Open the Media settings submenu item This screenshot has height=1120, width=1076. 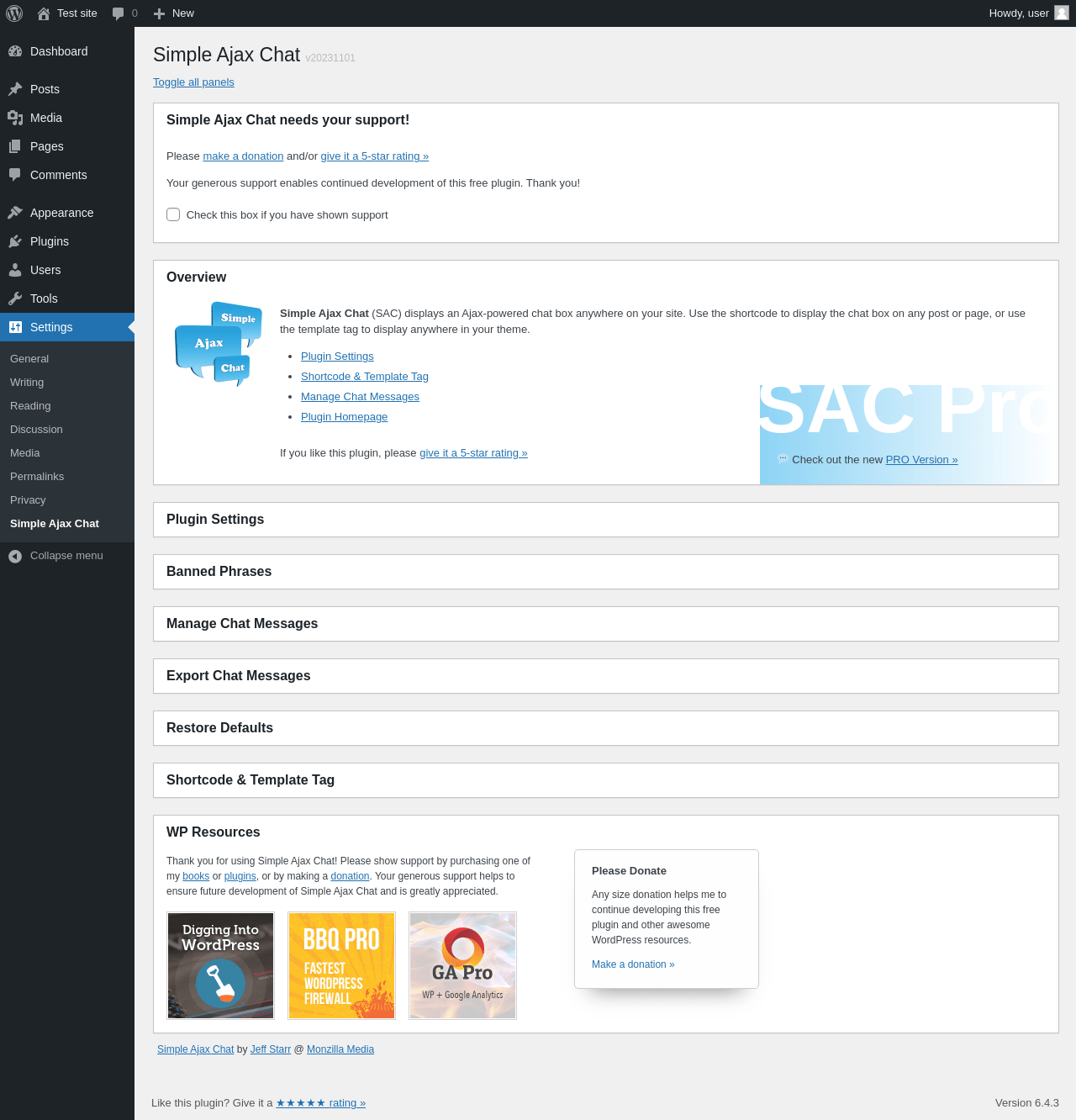(67, 452)
